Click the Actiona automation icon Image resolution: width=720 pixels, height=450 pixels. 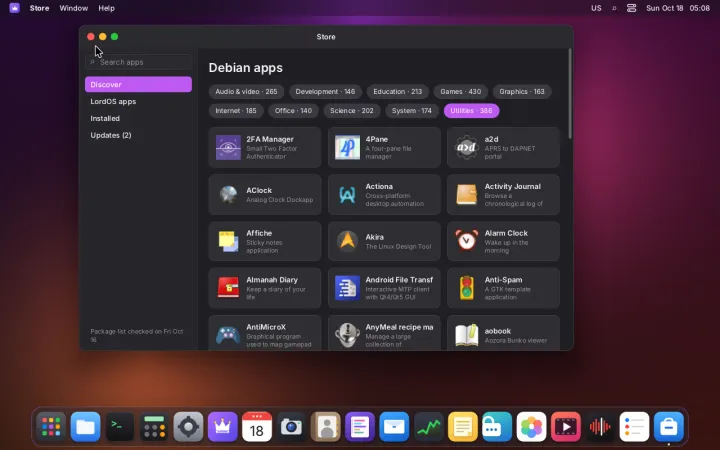tap(347, 195)
